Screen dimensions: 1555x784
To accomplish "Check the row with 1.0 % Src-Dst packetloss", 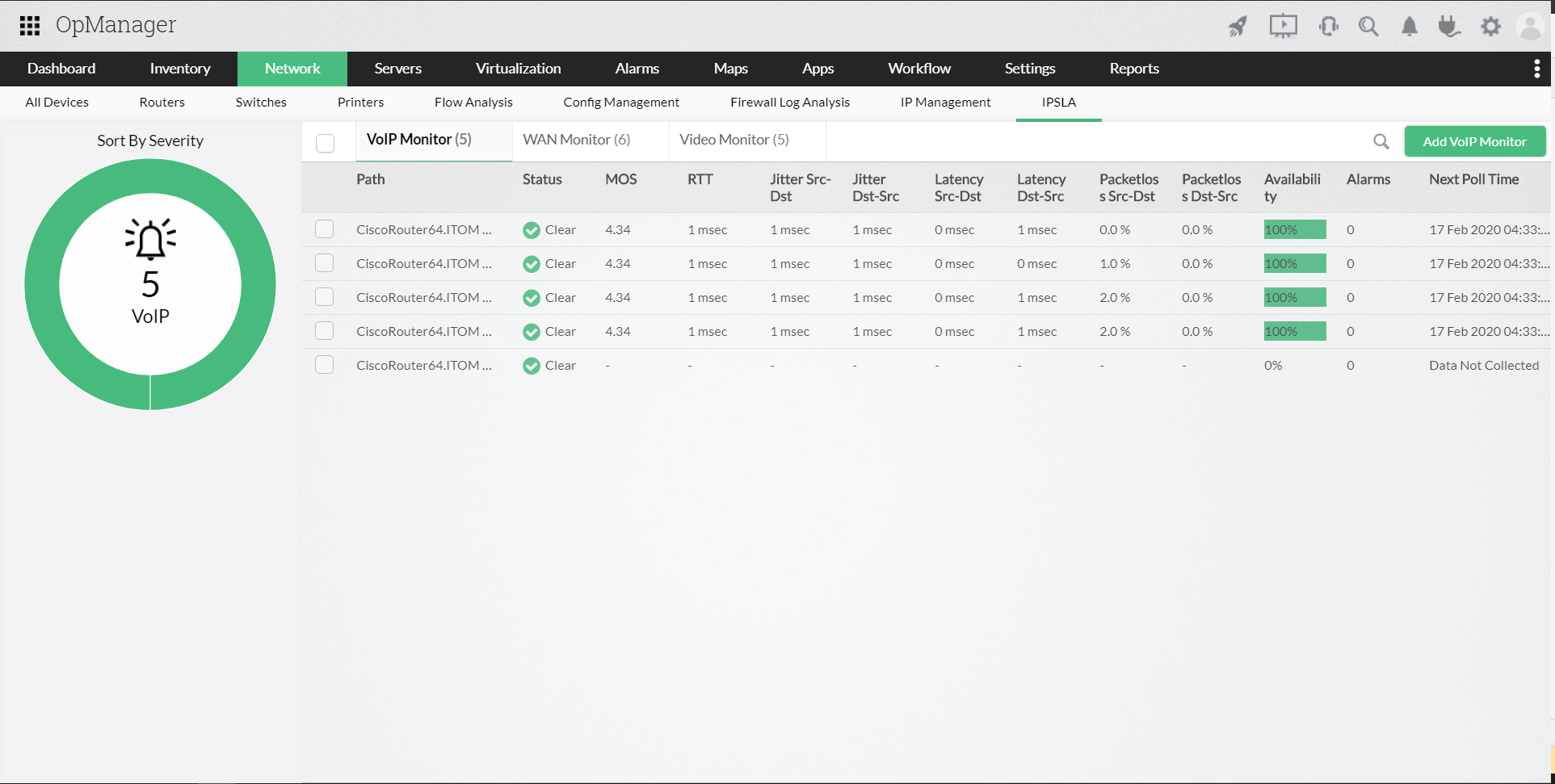I will coord(324,263).
